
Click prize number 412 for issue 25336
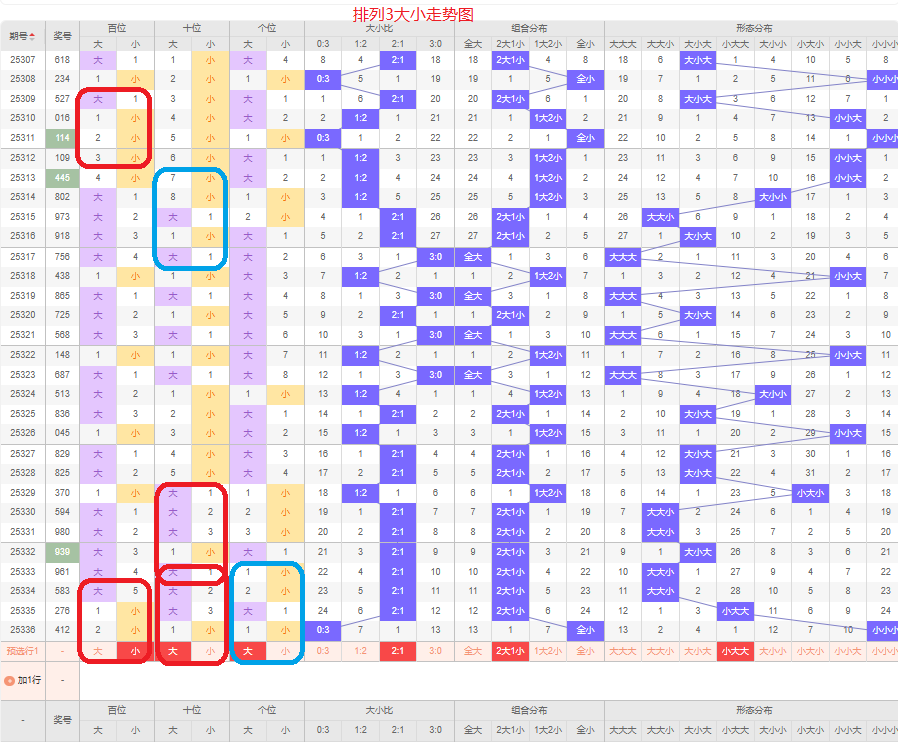click(x=62, y=630)
